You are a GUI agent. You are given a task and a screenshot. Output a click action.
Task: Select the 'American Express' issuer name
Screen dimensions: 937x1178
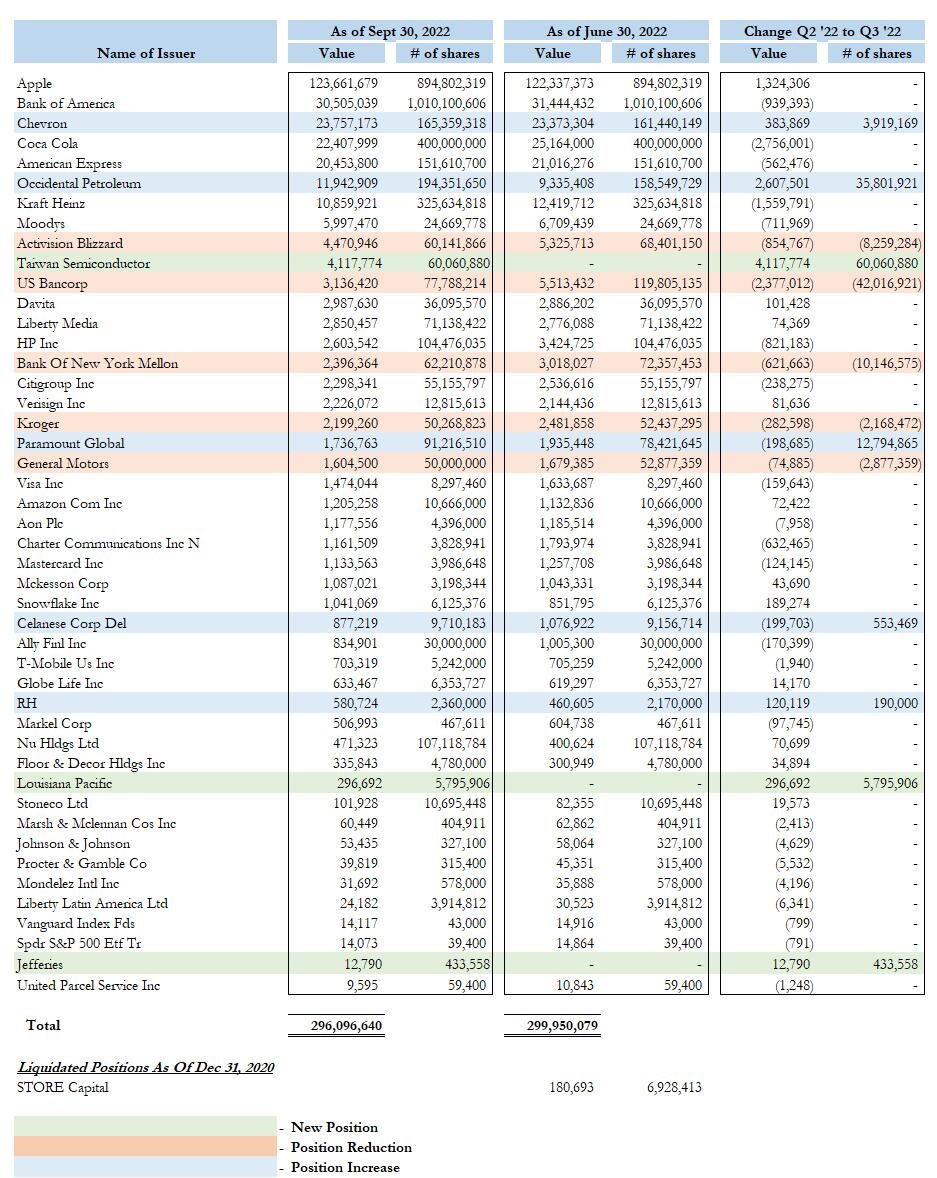pos(69,164)
